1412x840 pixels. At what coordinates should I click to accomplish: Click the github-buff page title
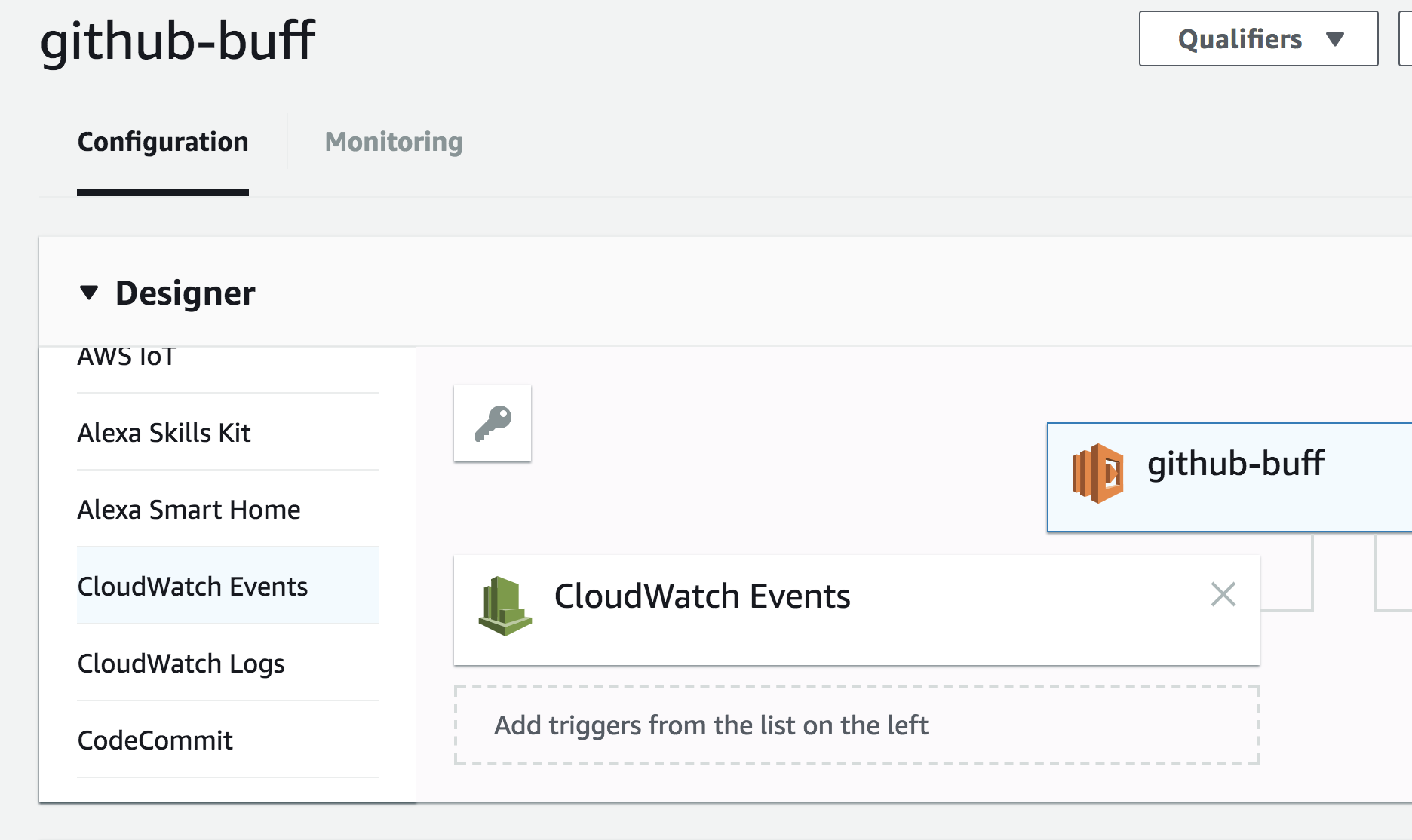coord(177,40)
